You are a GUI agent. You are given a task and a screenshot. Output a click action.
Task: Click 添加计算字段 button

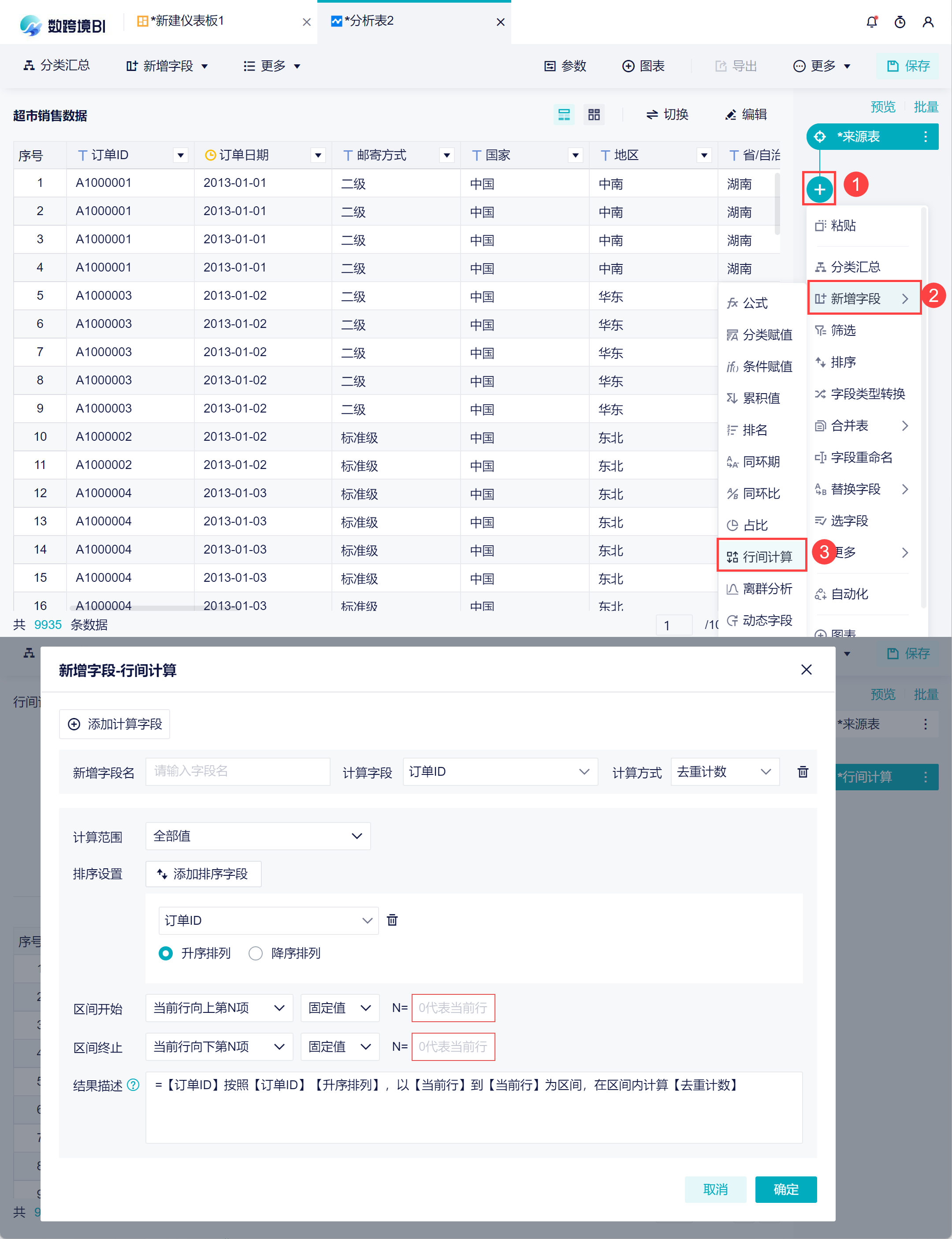click(x=115, y=724)
